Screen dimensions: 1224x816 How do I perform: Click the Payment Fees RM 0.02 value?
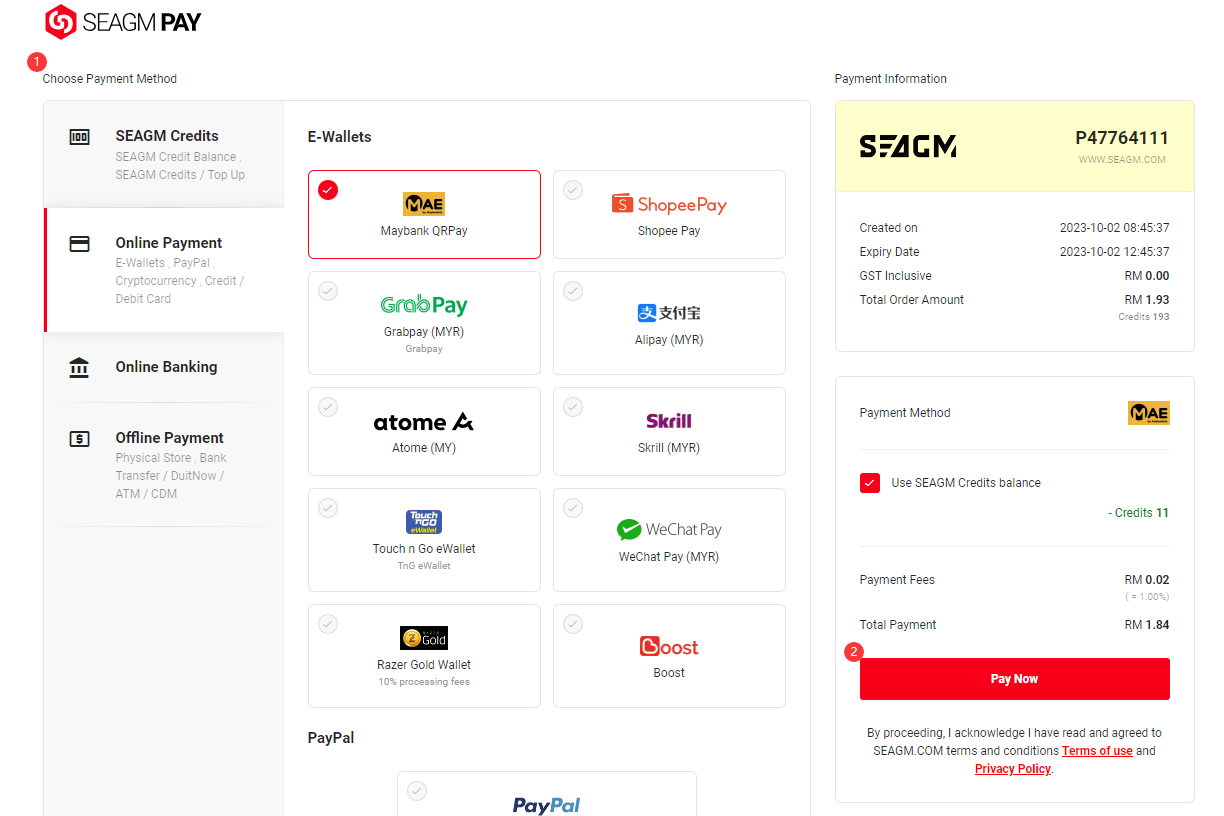[1147, 580]
